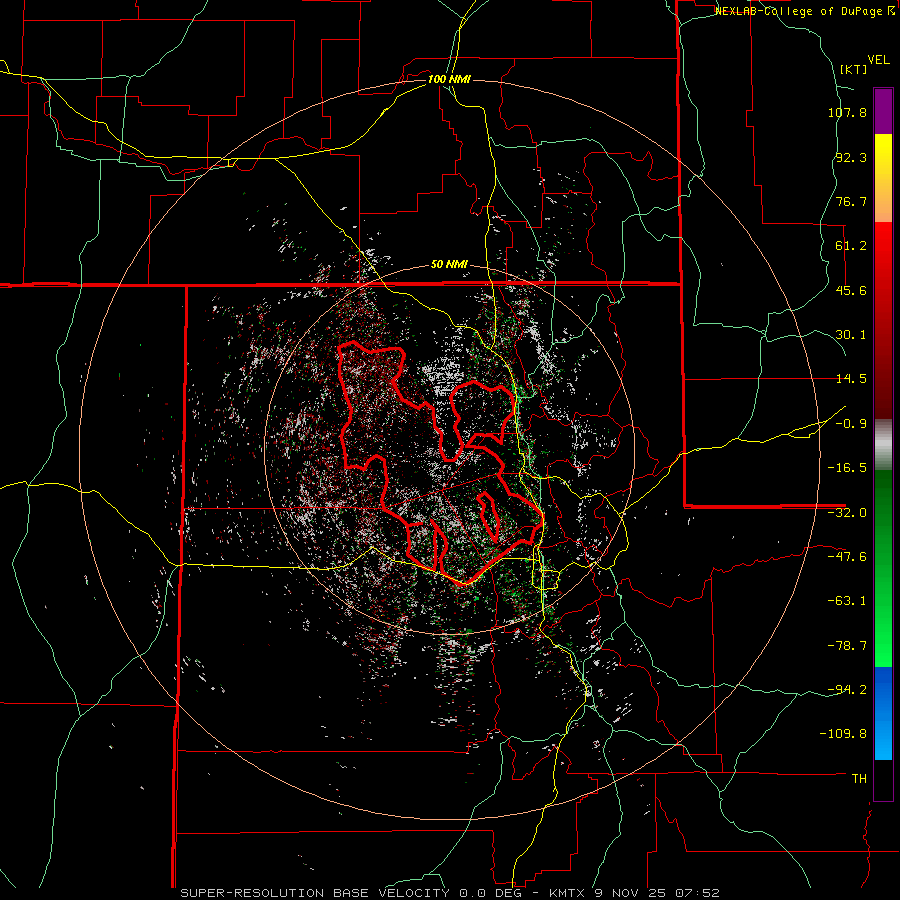
Task: Click the yellow segment of the velocity scale
Action: coord(883,178)
